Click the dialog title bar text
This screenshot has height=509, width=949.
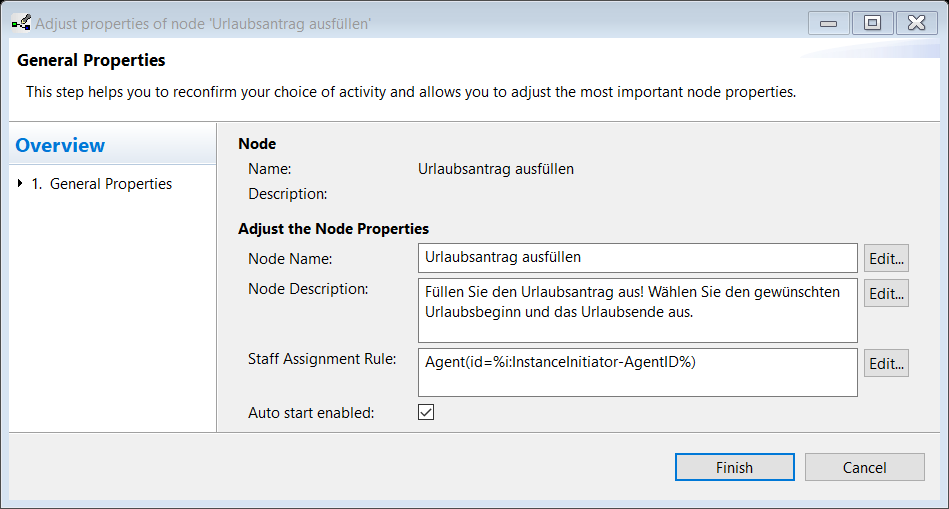203,23
